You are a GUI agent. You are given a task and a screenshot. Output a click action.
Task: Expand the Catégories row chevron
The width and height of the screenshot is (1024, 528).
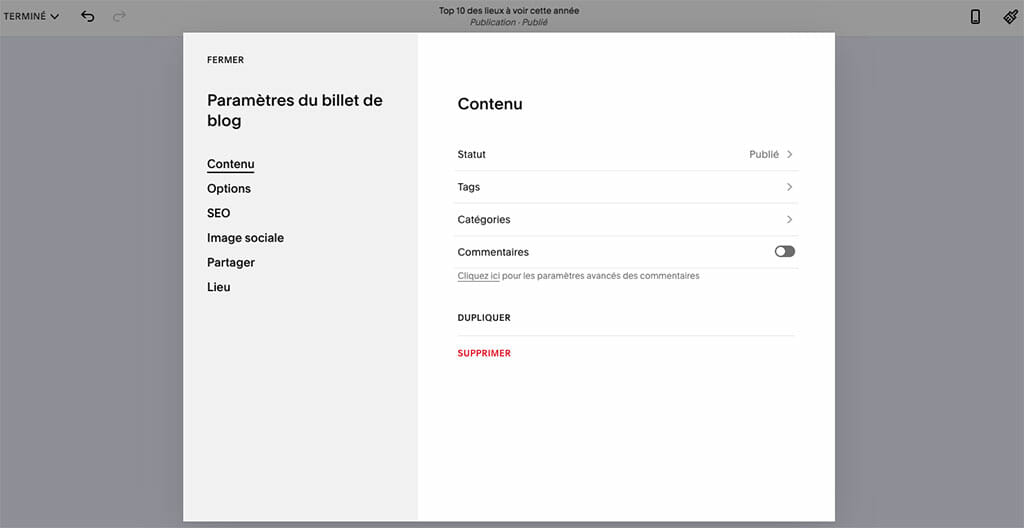790,220
